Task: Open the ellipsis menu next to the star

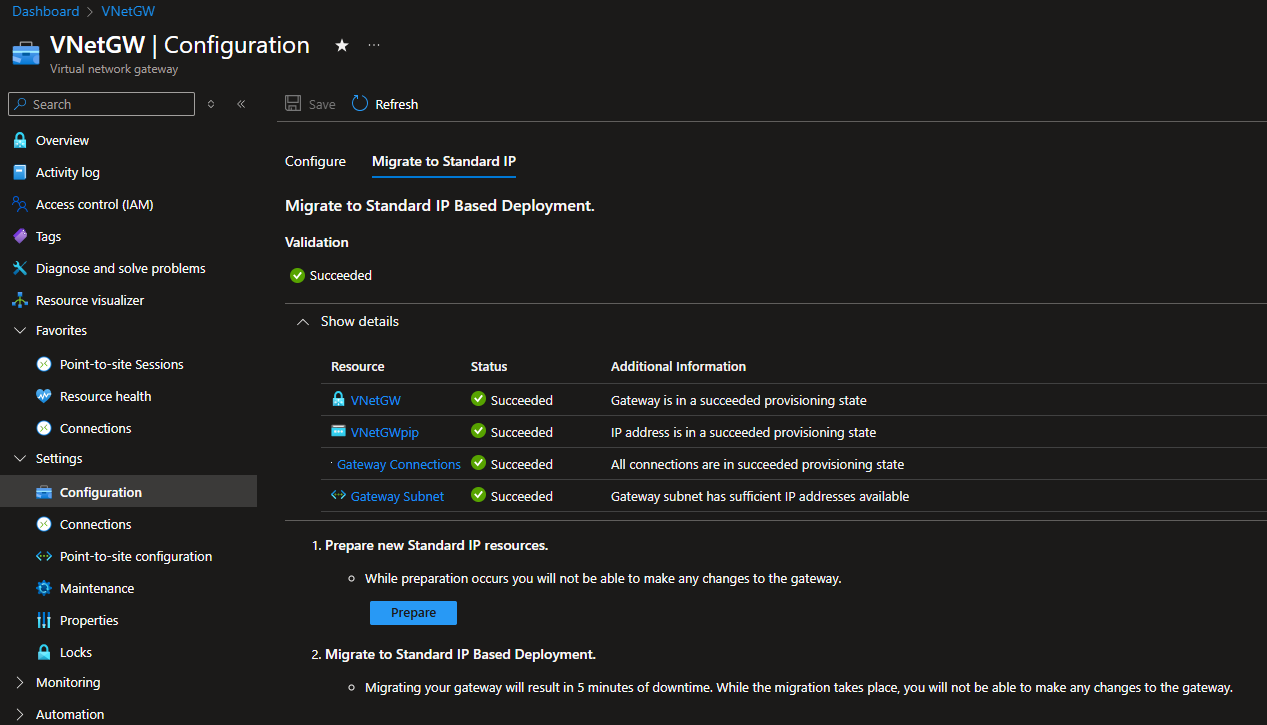Action: coord(373,45)
